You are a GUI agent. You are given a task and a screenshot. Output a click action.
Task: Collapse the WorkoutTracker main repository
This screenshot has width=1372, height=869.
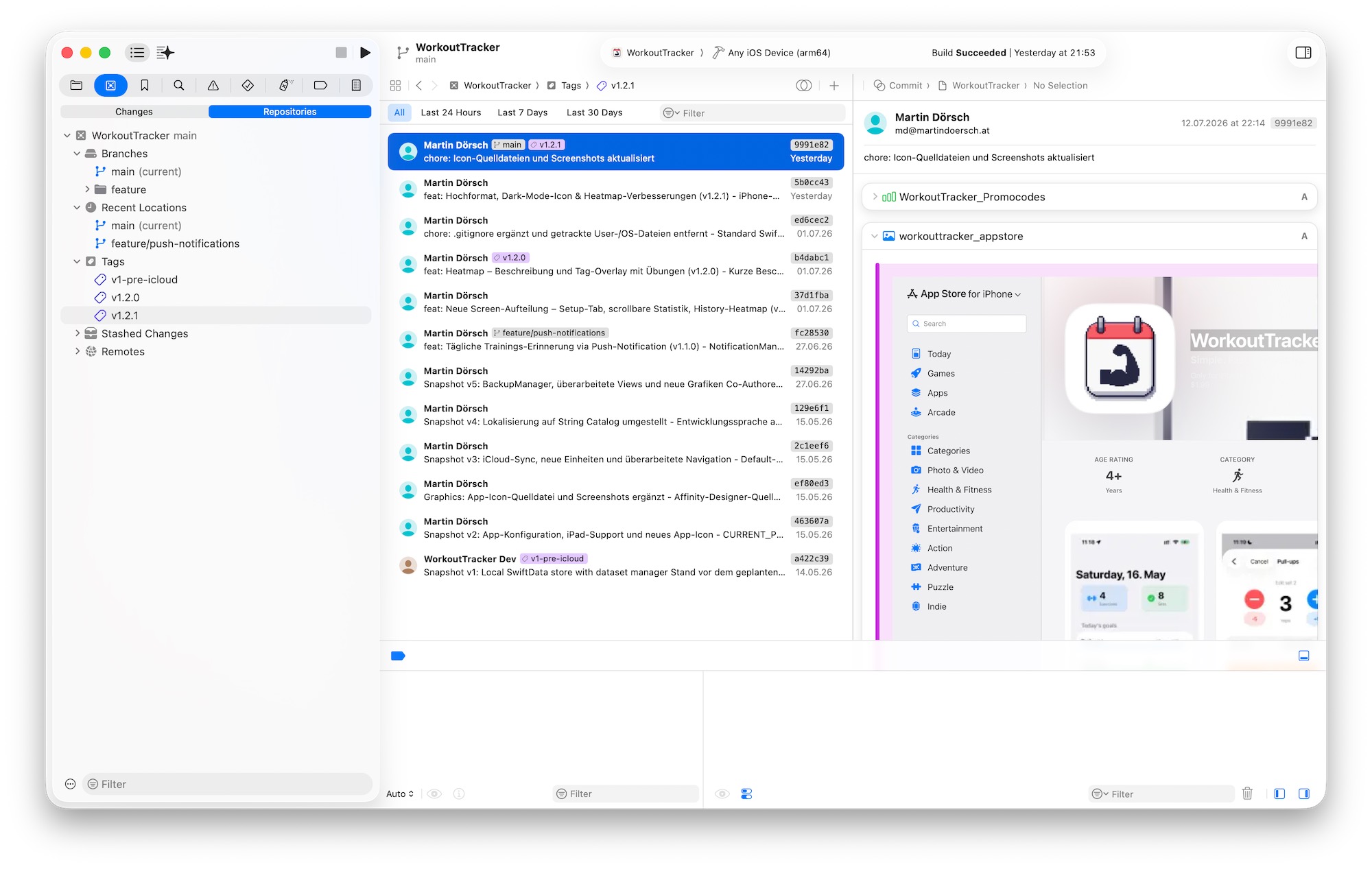[x=67, y=136]
